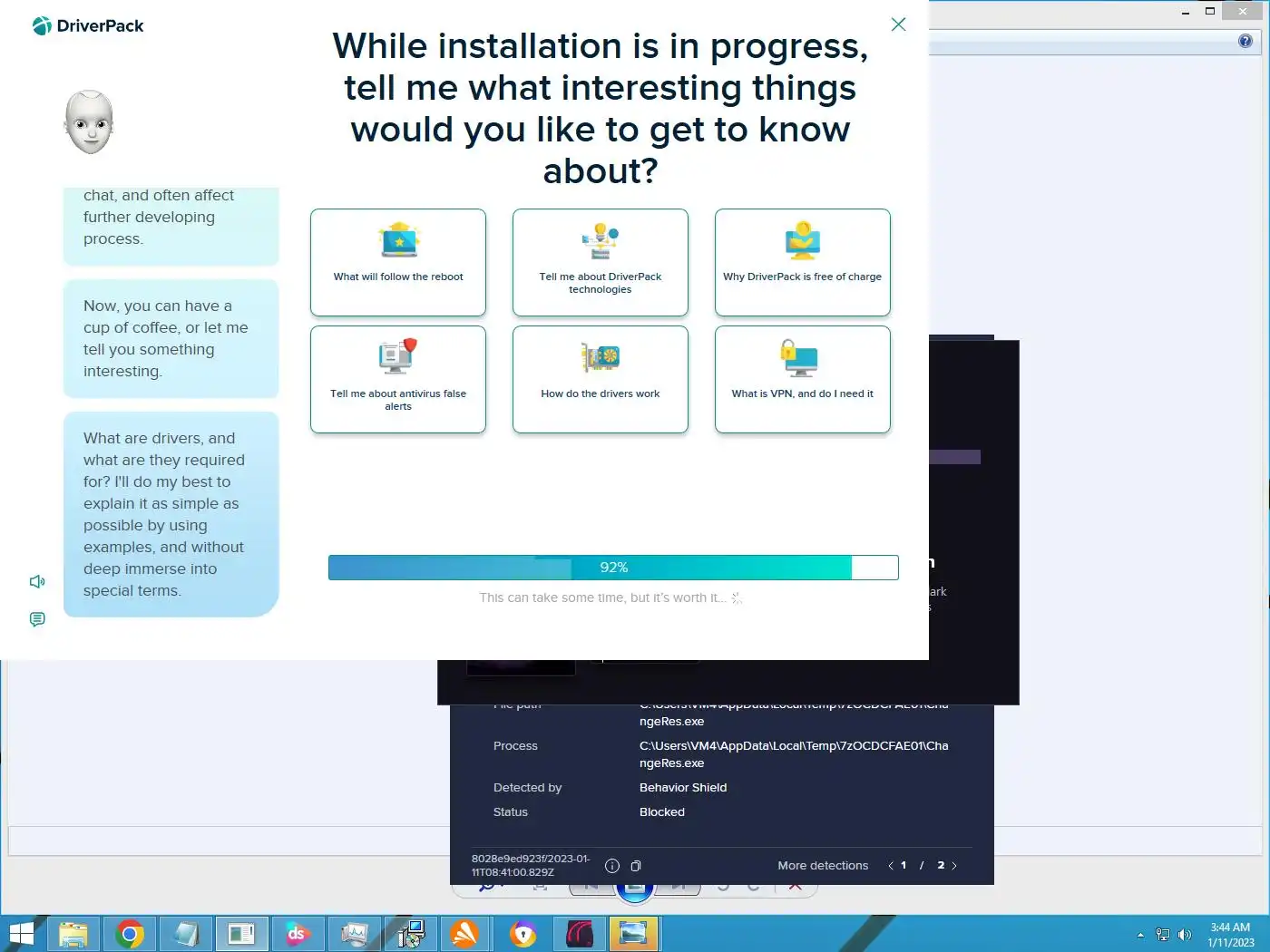1270x952 pixels.
Task: Click delete red X in photo viewer toolbar
Action: pyautogui.click(x=796, y=886)
